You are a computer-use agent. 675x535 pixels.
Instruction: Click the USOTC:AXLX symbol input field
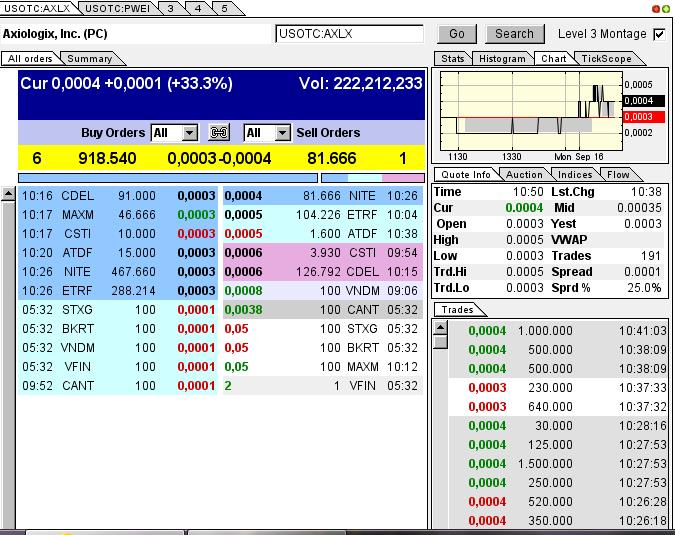349,34
